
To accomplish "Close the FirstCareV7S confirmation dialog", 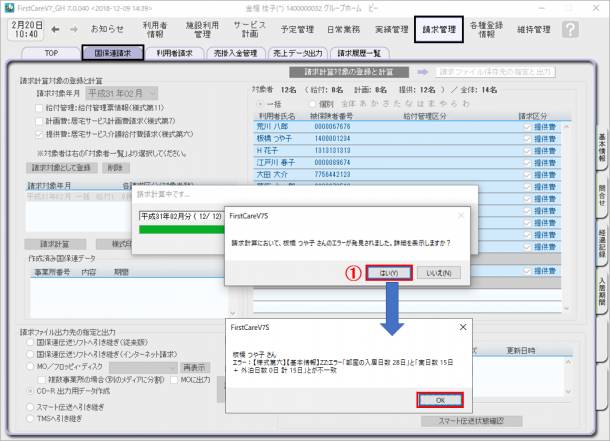I will (x=461, y=215).
